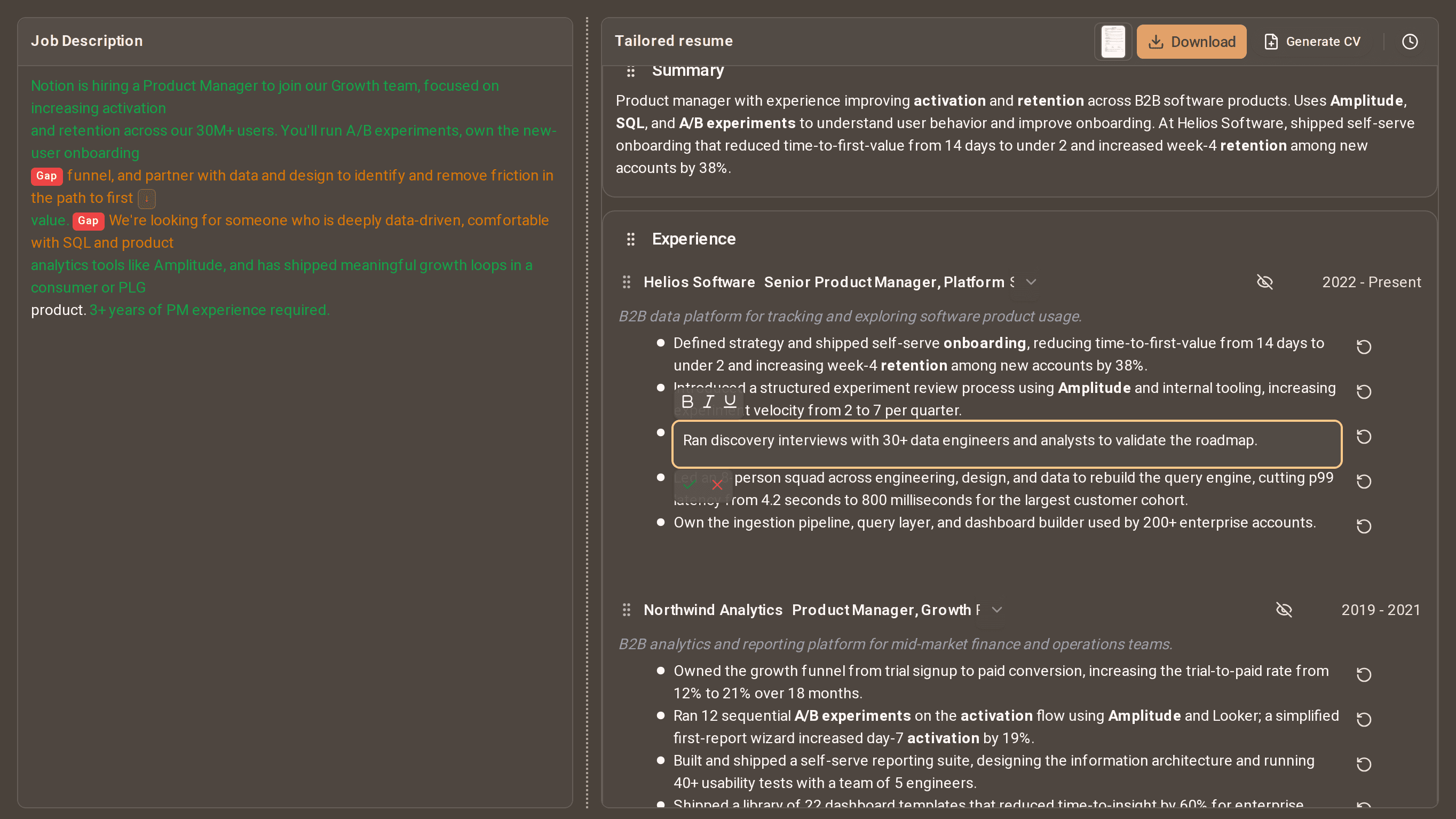Revert the 12 sequential A/B experiments bullet
The image size is (1456, 819).
1363,719
